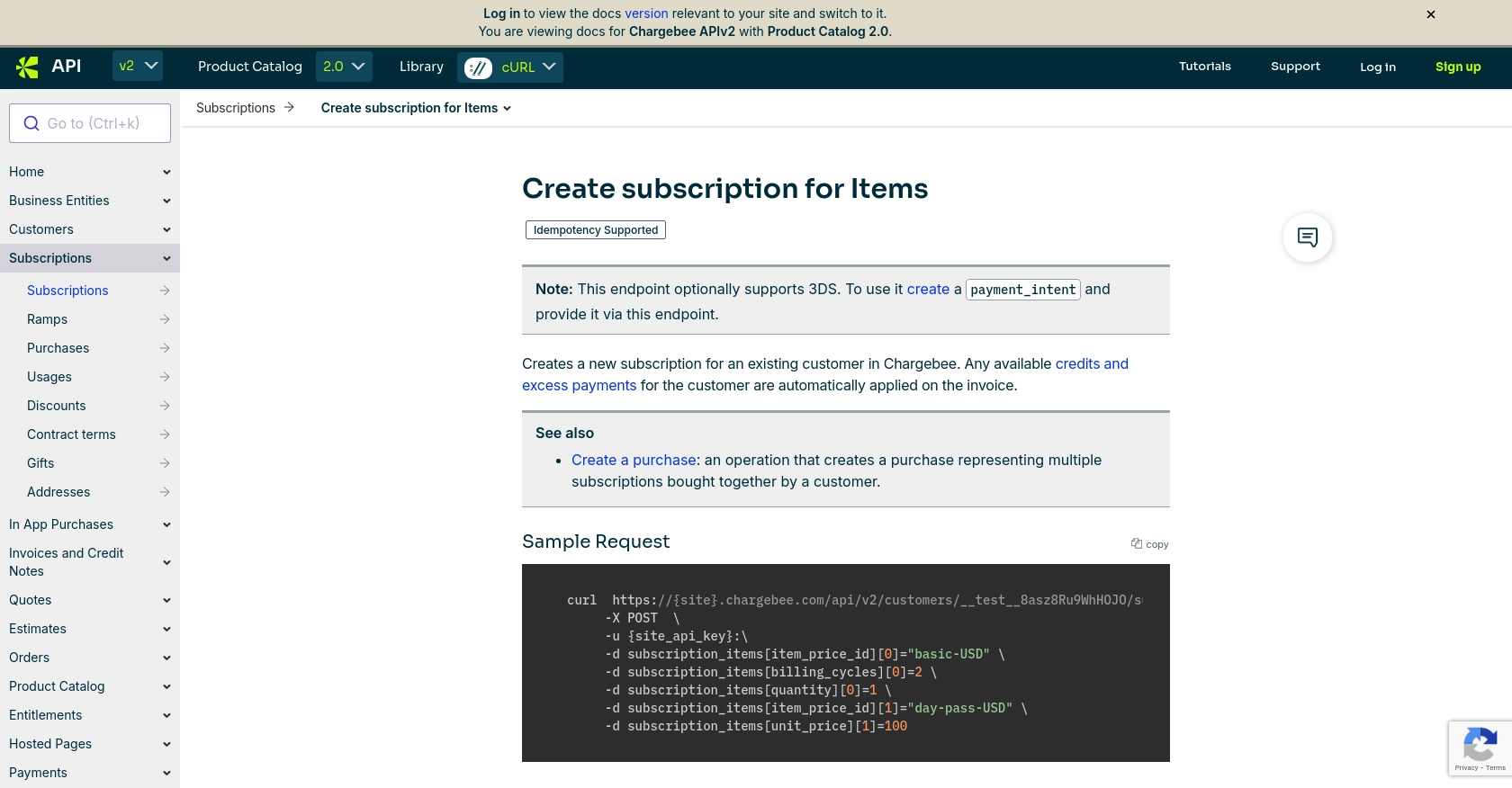The width and height of the screenshot is (1512, 788).
Task: Collapse the Subscriptions section
Action: (x=166, y=258)
